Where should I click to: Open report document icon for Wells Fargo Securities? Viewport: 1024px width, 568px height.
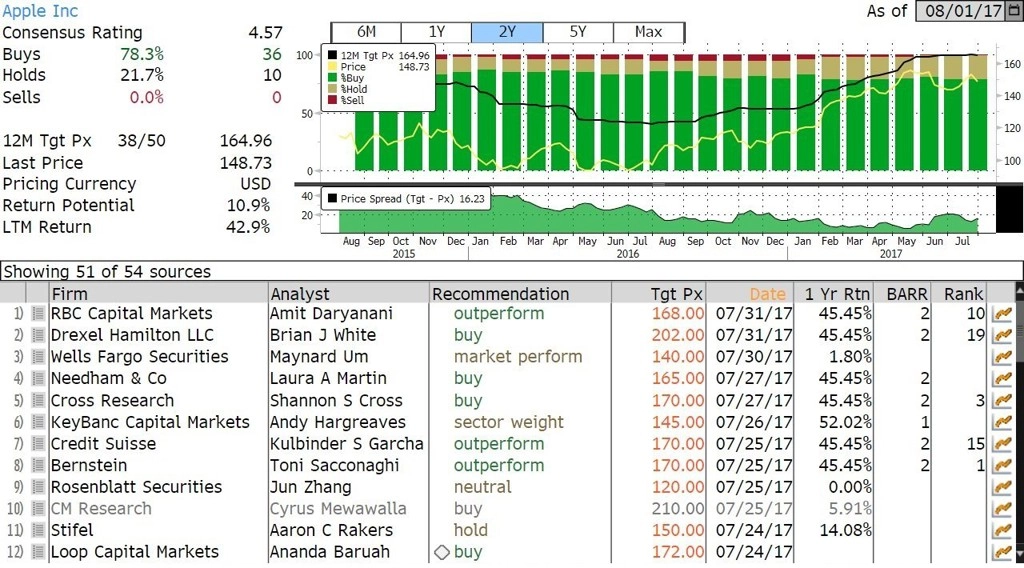[x=38, y=356]
